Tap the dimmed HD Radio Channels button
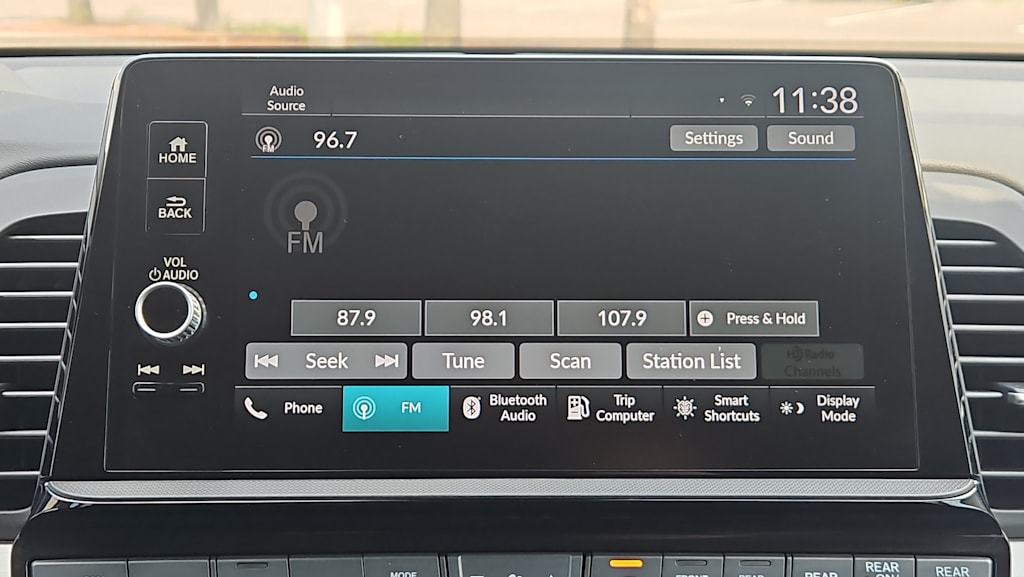This screenshot has height=577, width=1024. tap(812, 362)
